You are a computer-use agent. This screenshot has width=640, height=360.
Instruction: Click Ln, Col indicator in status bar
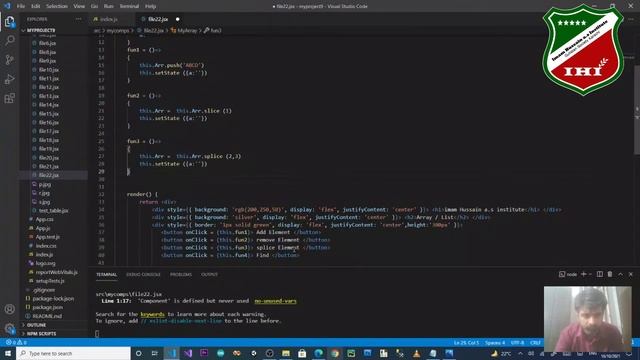pos(466,342)
